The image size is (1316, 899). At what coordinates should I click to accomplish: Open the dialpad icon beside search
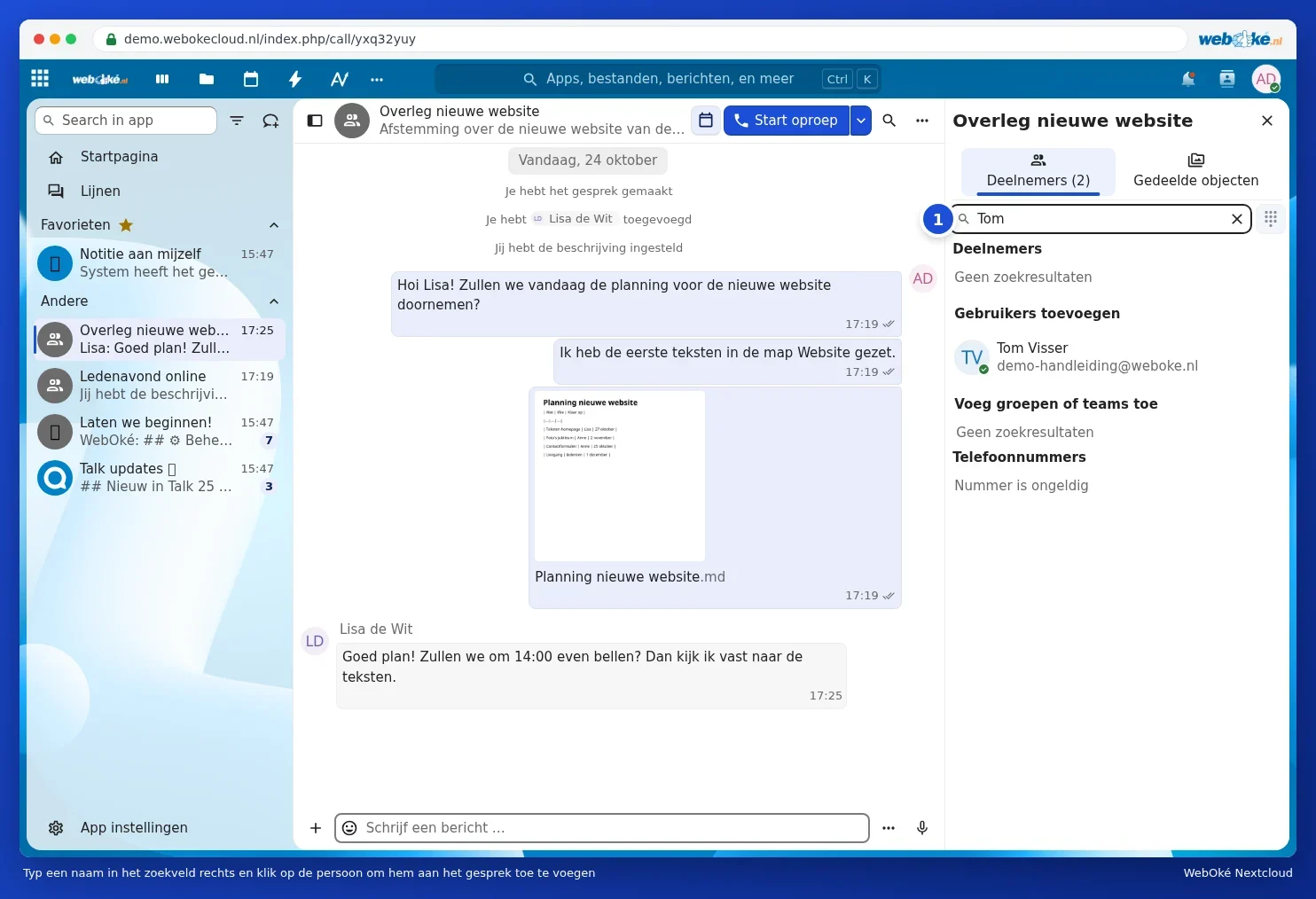(1271, 218)
